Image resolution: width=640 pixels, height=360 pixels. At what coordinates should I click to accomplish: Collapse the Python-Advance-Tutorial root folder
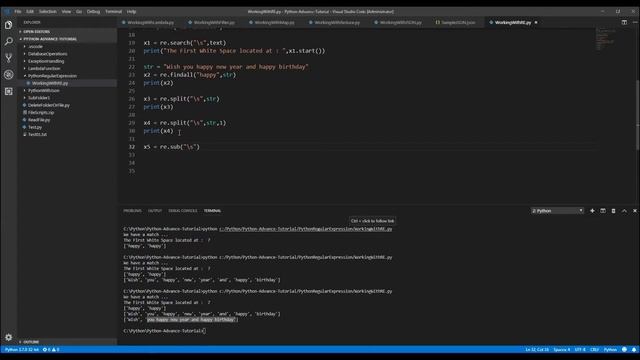pyautogui.click(x=68, y=39)
